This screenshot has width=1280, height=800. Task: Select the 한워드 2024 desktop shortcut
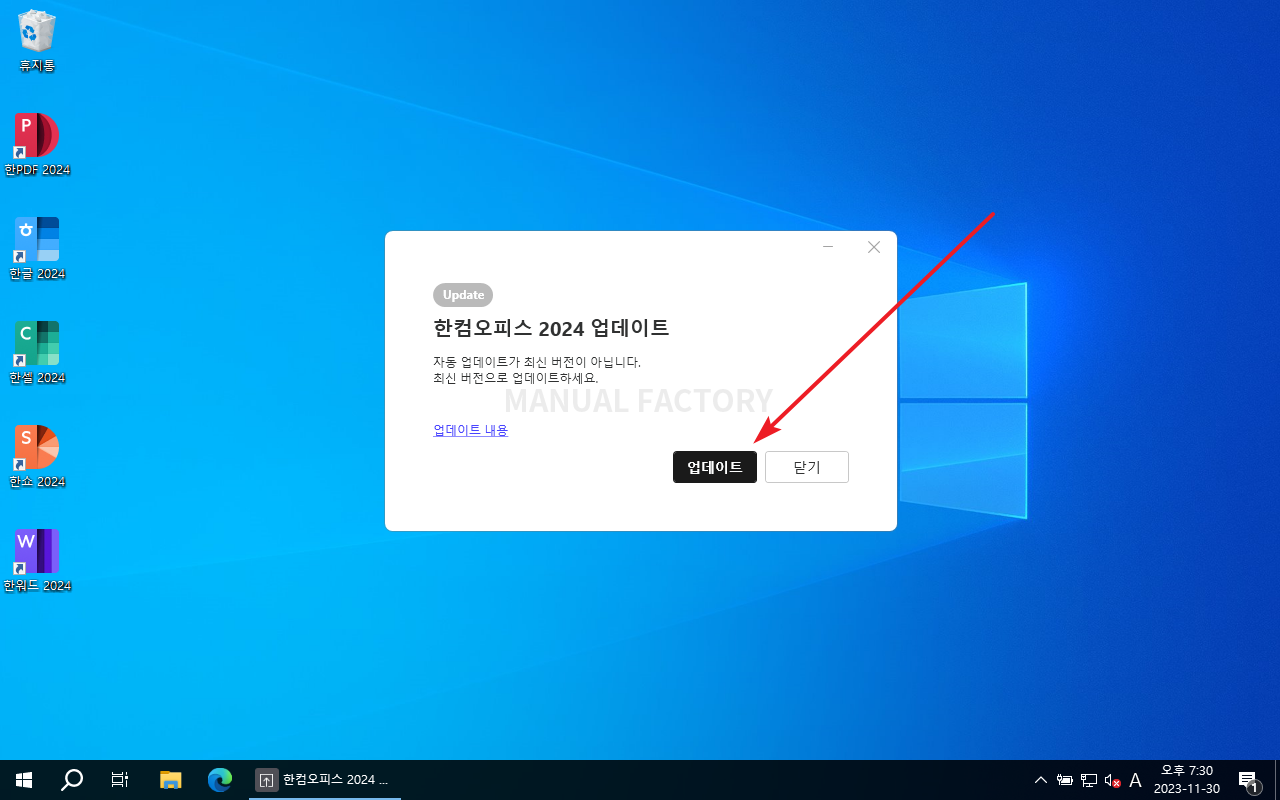click(37, 561)
